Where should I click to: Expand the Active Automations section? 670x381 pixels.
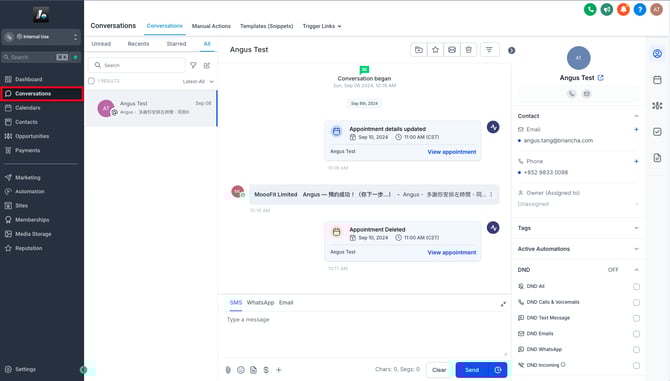click(x=636, y=249)
